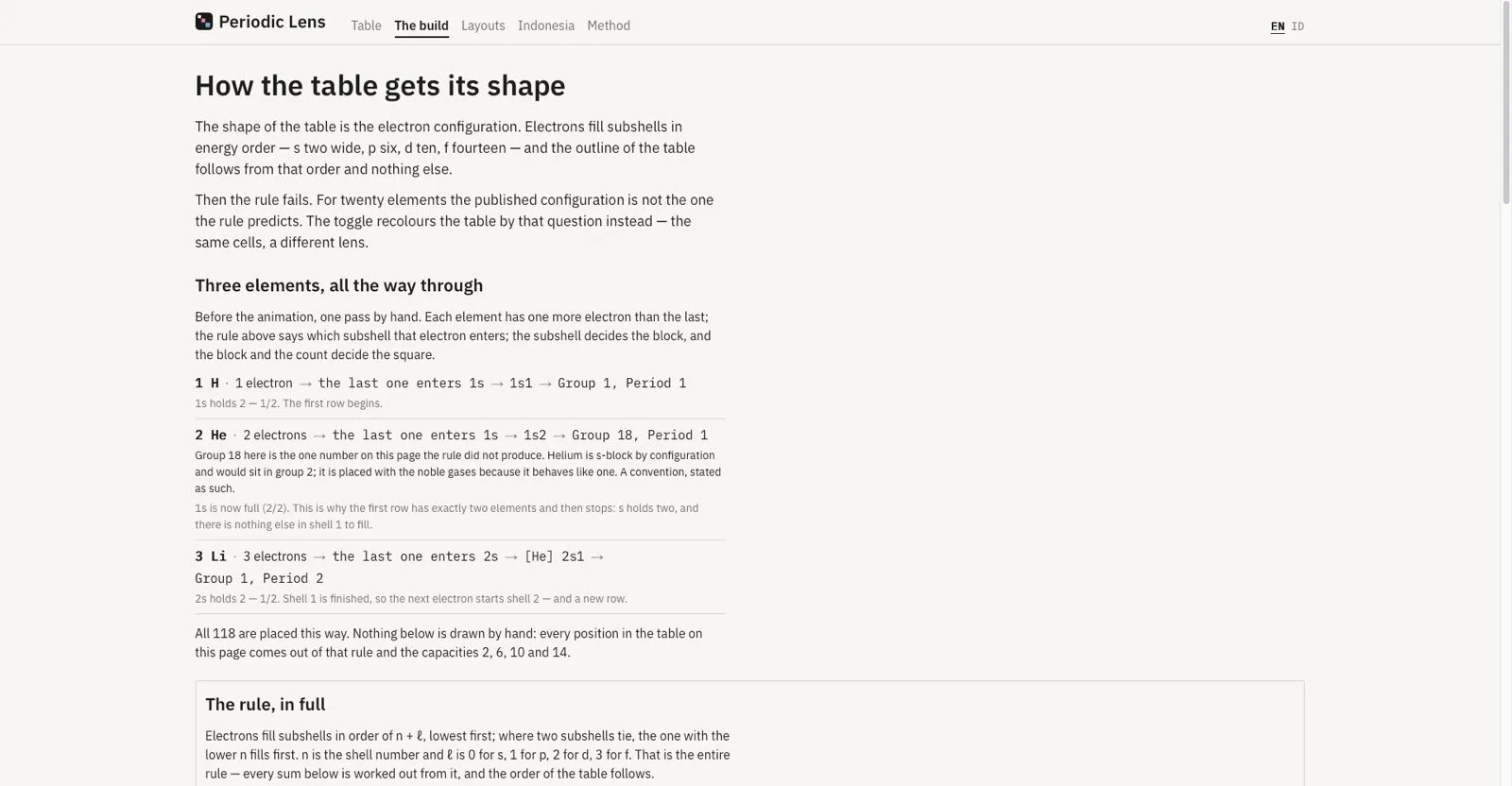Click the Helium Group 18 convention note

[458, 472]
